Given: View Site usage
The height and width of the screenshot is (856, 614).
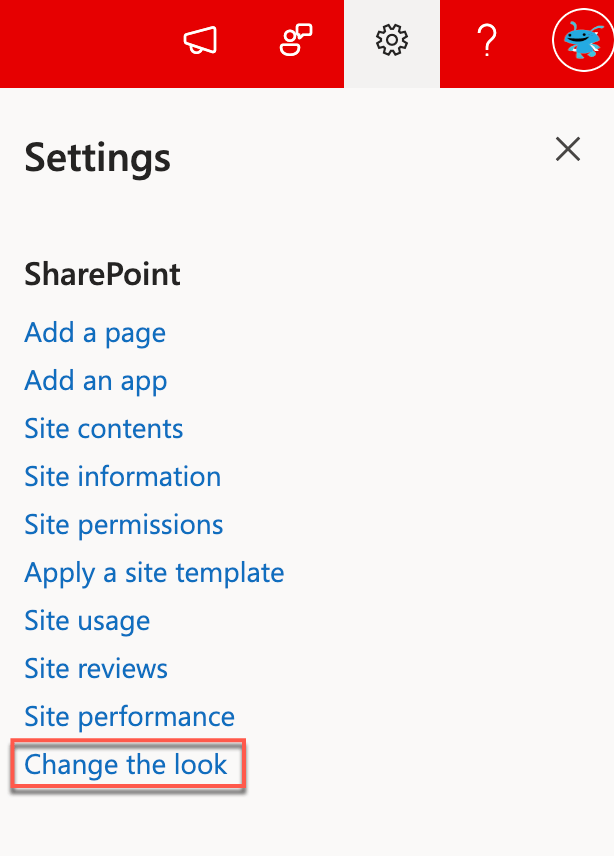Looking at the screenshot, I should 87,621.
